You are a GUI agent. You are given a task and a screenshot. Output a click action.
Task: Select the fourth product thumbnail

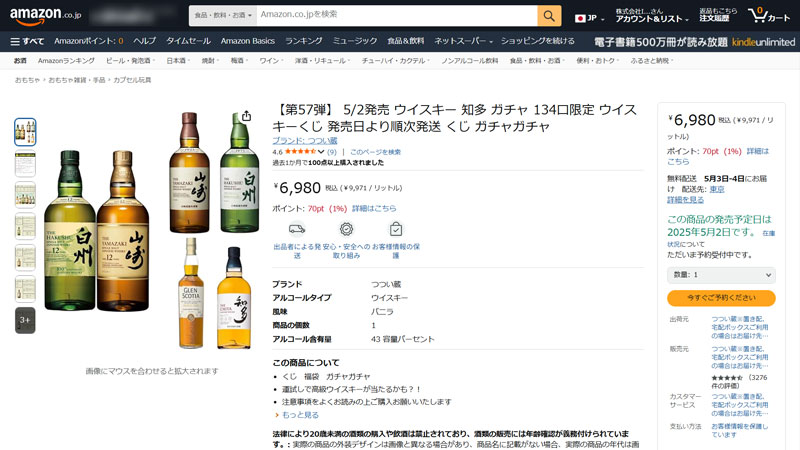[25, 226]
